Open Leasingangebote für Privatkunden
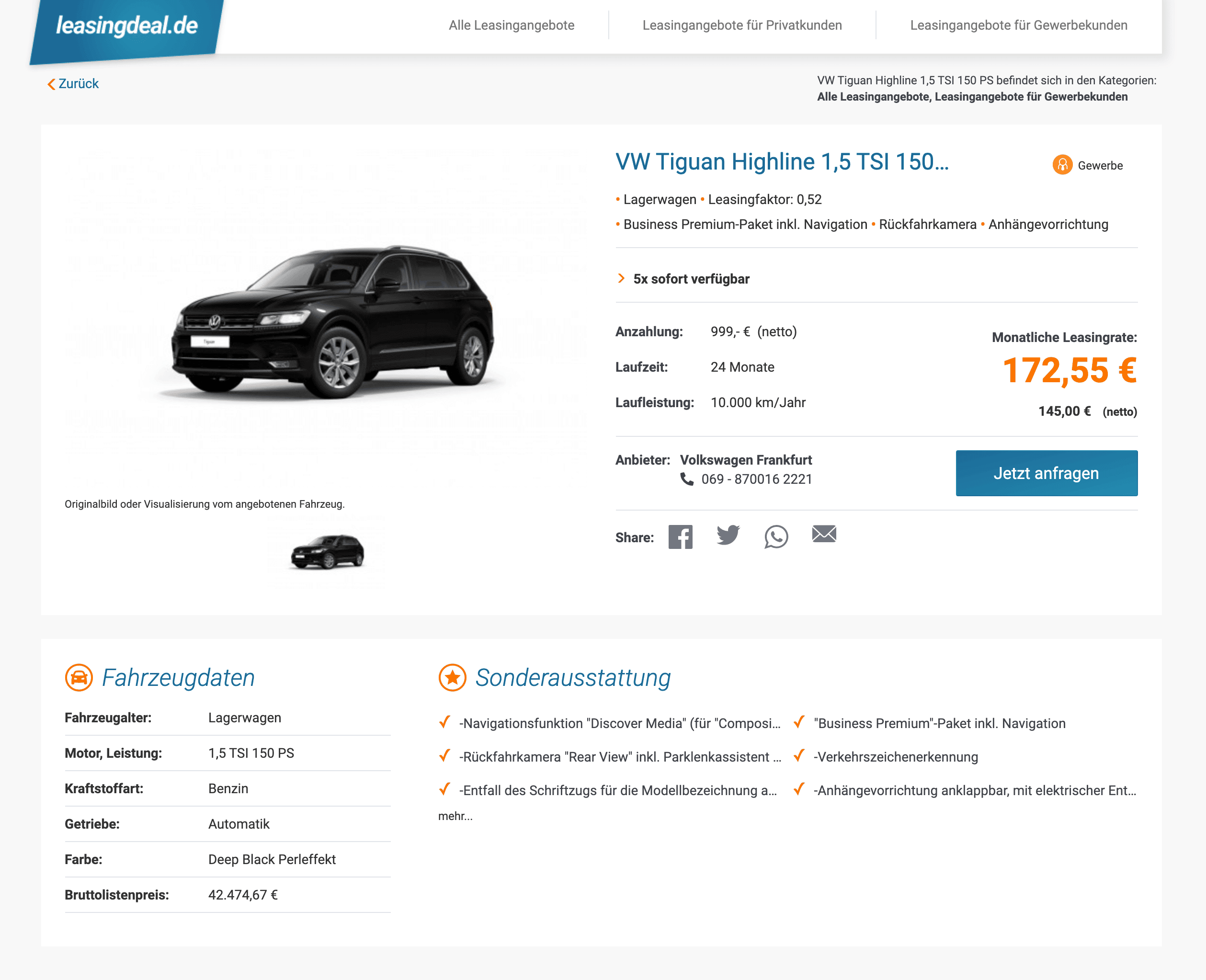This screenshot has height=980, width=1206. (742, 25)
